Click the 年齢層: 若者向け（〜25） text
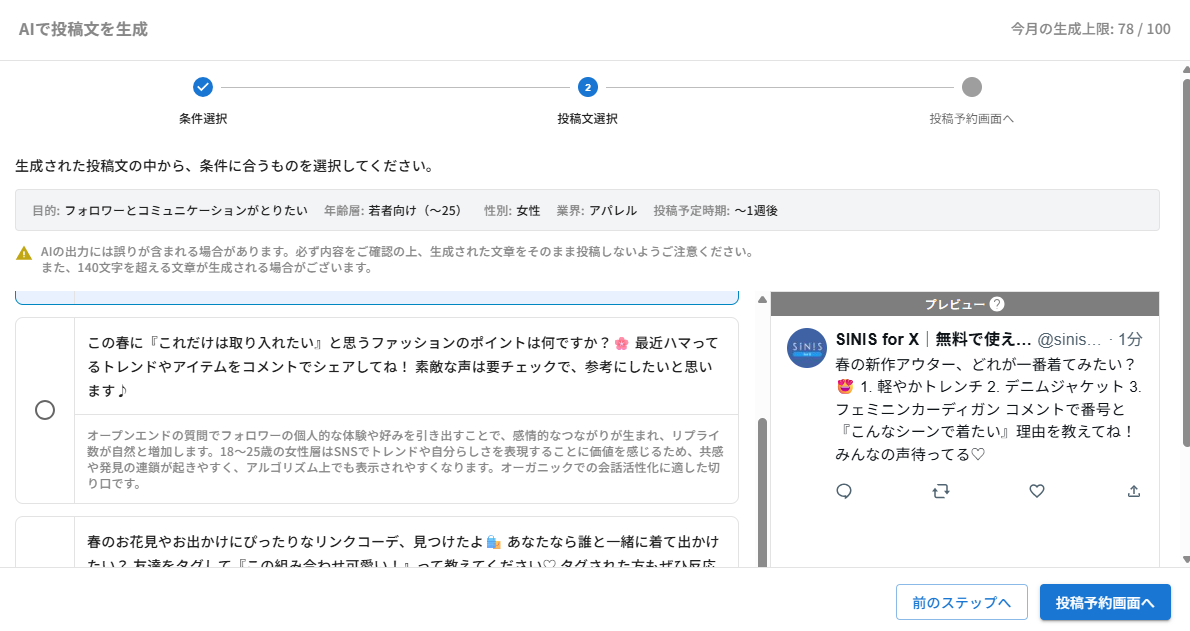This screenshot has width=1190, height=631. tap(395, 210)
